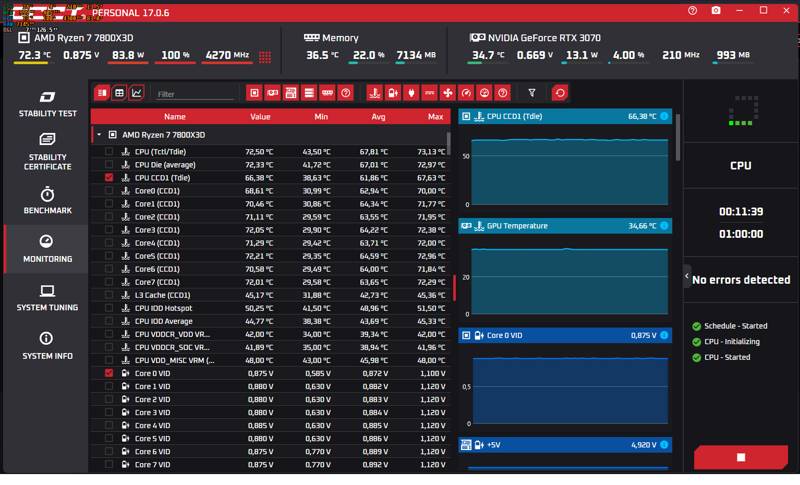Collapse the right test panel with the chevron

[x=687, y=276]
